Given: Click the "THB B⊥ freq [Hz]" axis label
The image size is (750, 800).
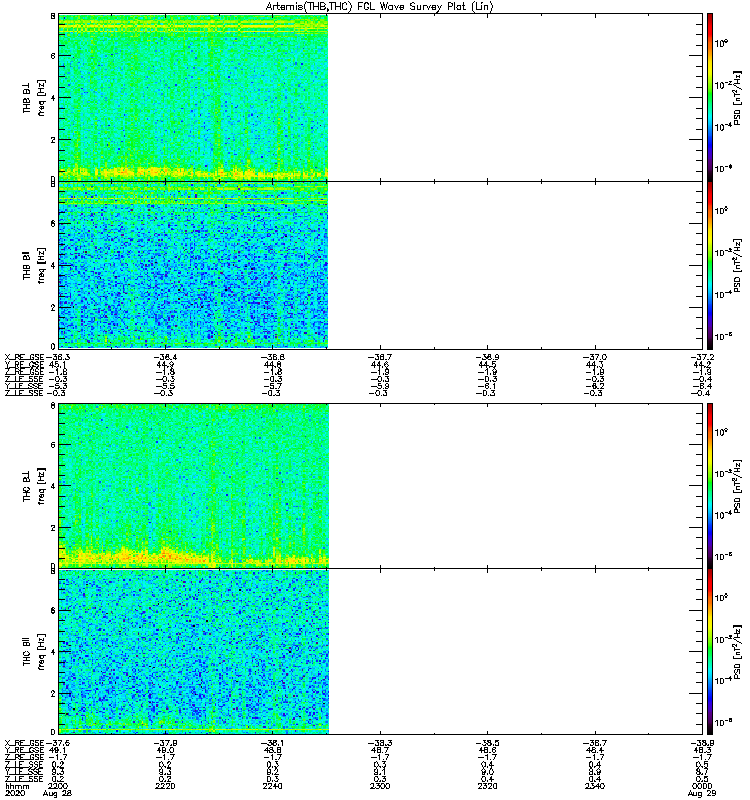Looking at the screenshot, I should pos(34,98).
